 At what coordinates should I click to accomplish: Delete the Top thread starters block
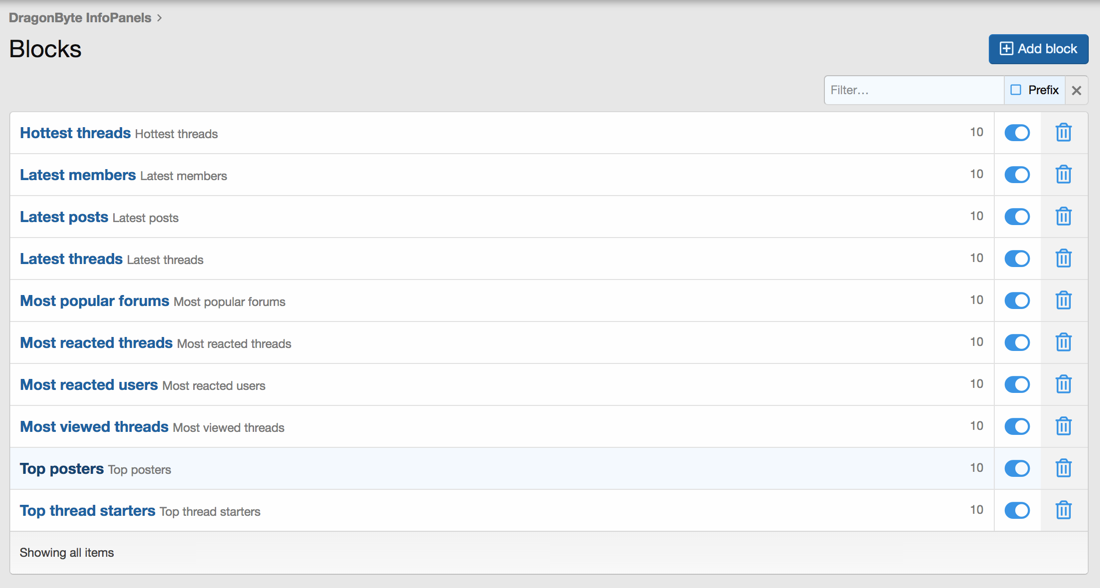point(1063,511)
